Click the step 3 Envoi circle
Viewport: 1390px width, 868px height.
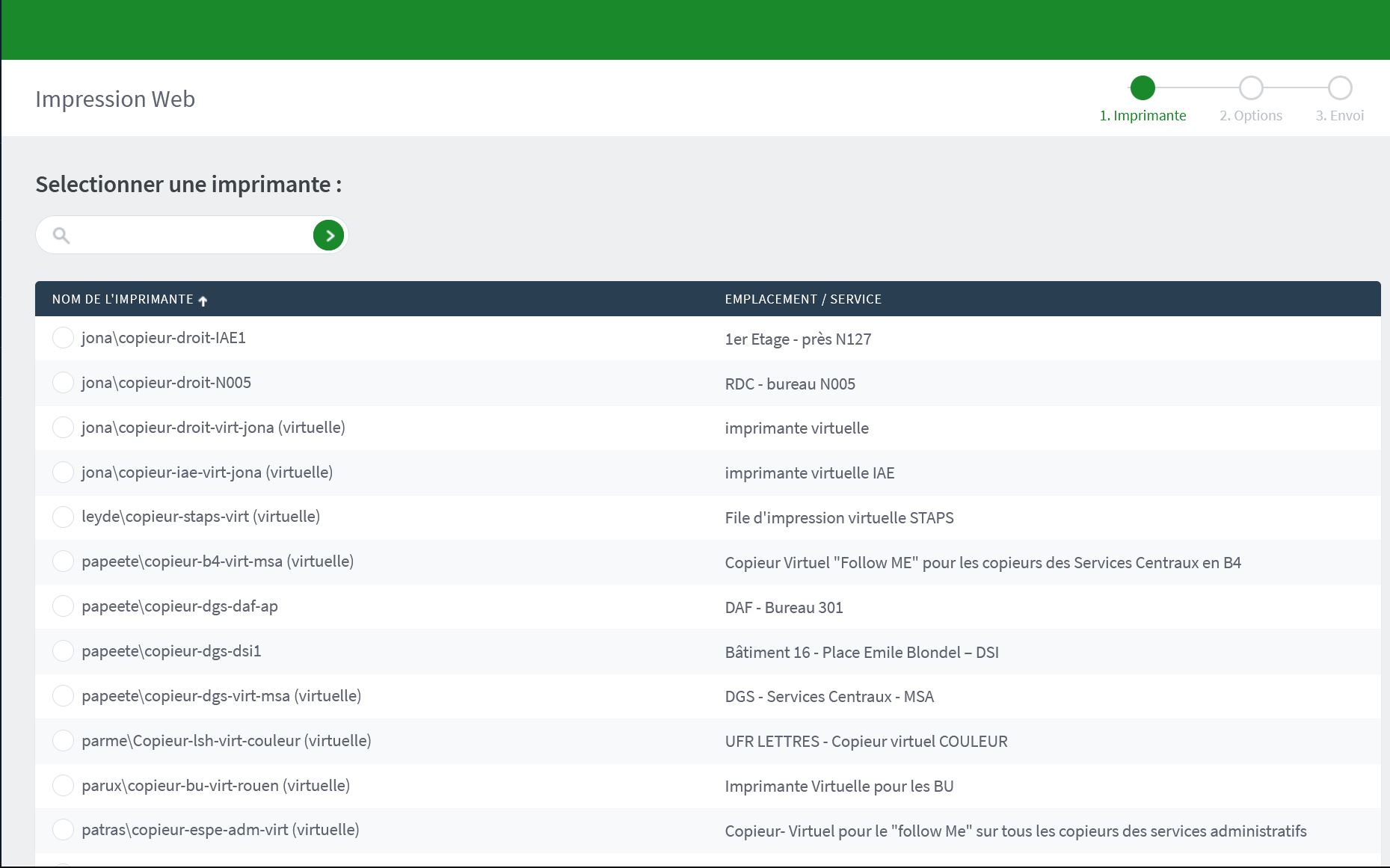(x=1339, y=88)
